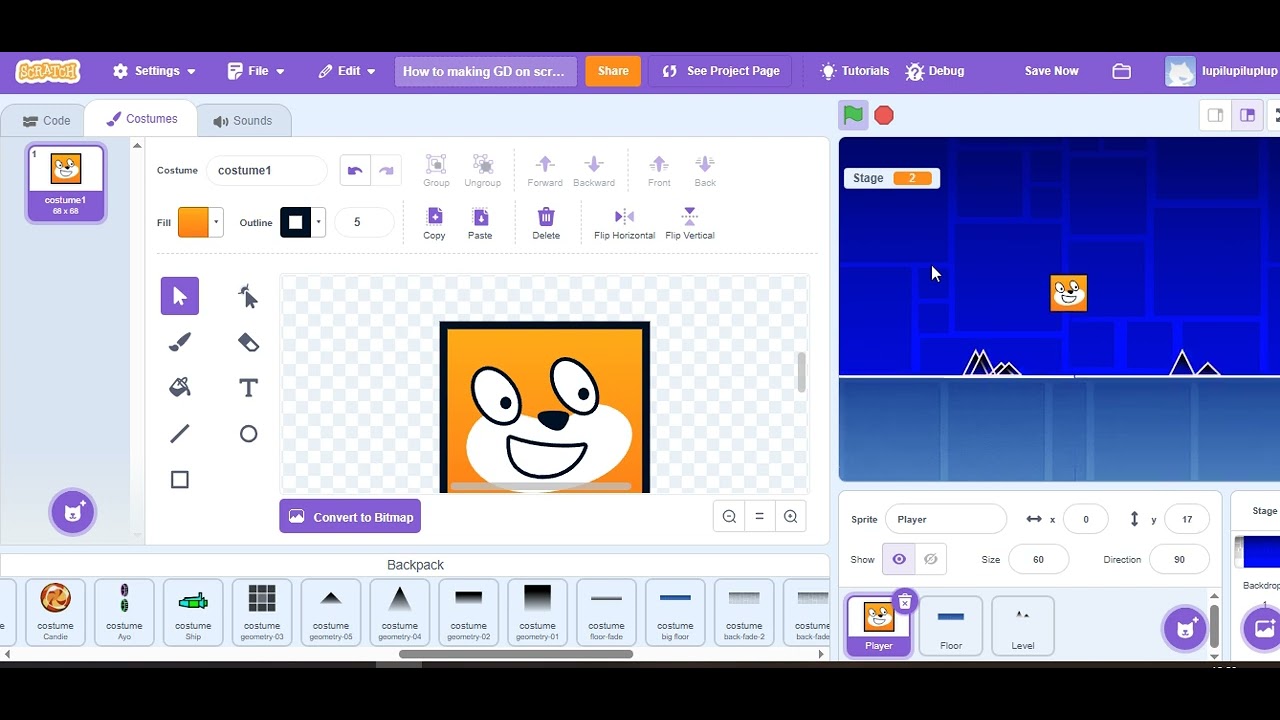The width and height of the screenshot is (1280, 720).
Task: Flip the costume horizontally
Action: [624, 223]
